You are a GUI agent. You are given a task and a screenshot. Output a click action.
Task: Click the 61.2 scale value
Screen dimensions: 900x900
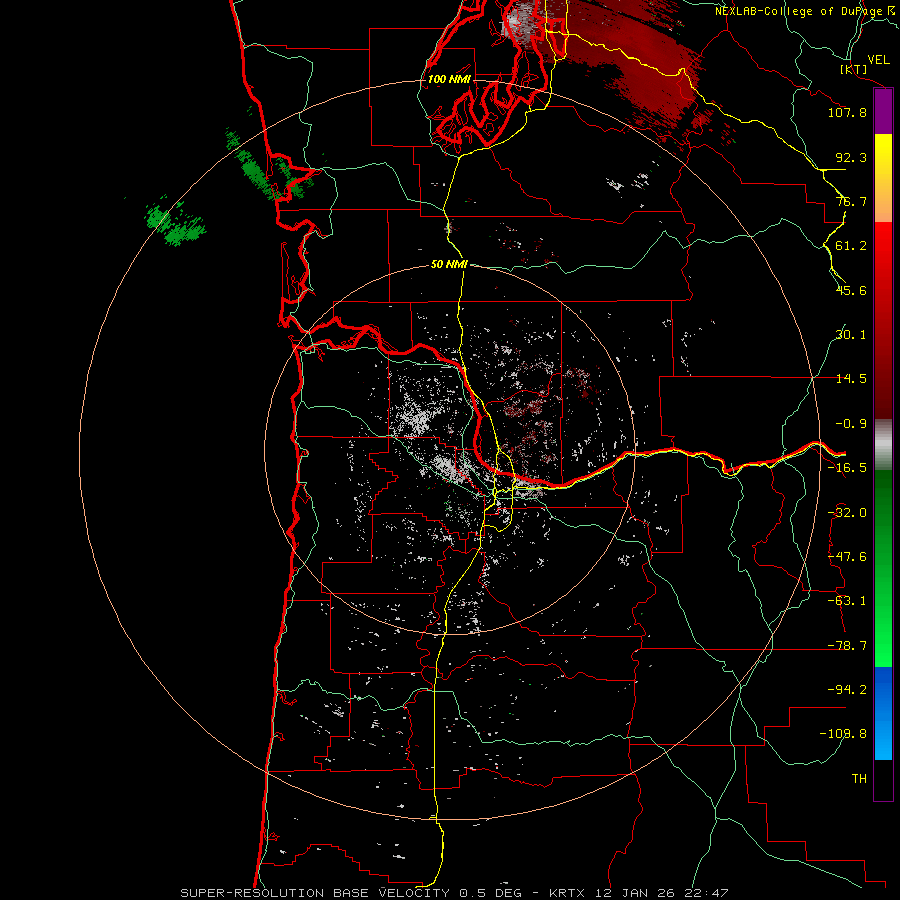pyautogui.click(x=851, y=246)
